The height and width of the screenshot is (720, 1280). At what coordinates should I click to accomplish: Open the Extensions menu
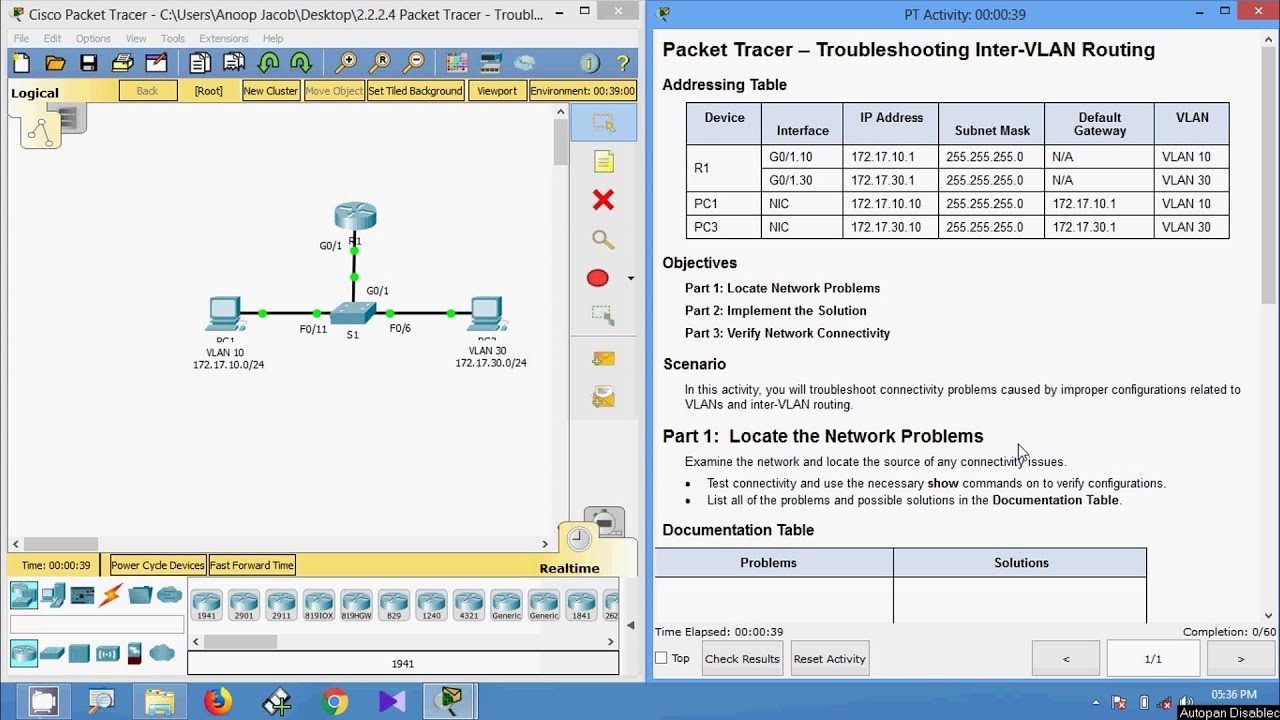[x=224, y=38]
